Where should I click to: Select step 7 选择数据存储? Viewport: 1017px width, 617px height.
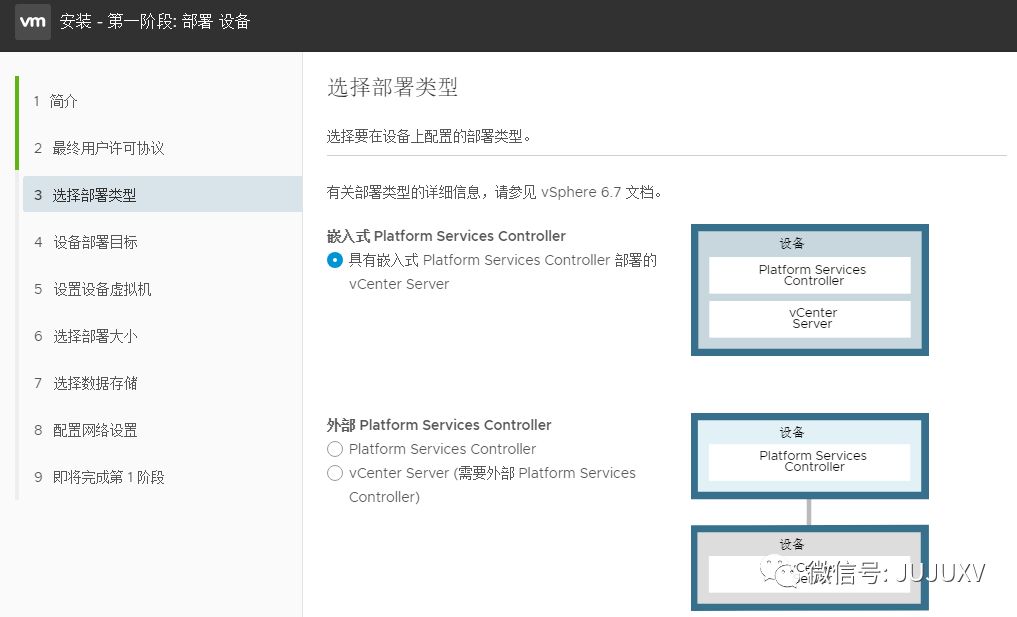[x=95, y=383]
